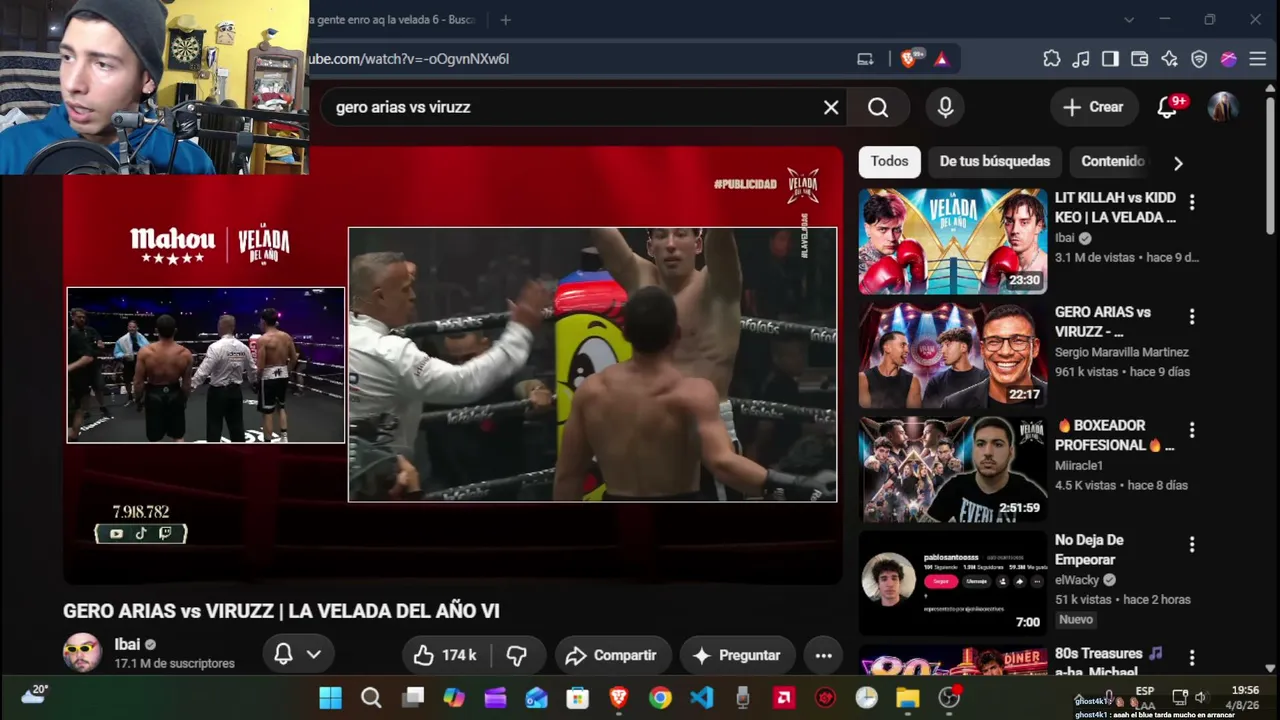The width and height of the screenshot is (1280, 720).
Task: Open Google Chrome from taskbar
Action: coord(660,697)
